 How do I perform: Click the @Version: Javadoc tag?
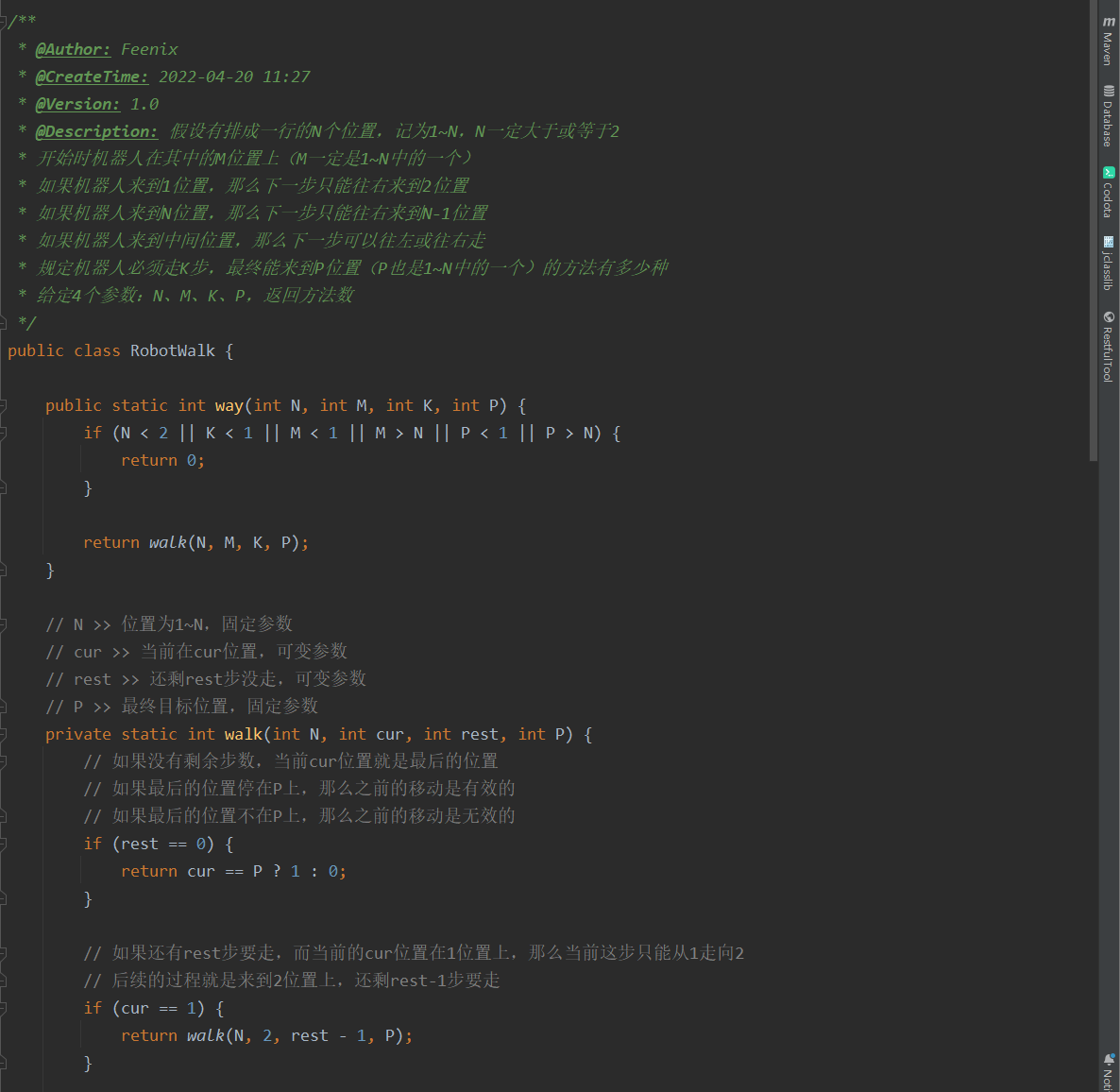[x=77, y=104]
